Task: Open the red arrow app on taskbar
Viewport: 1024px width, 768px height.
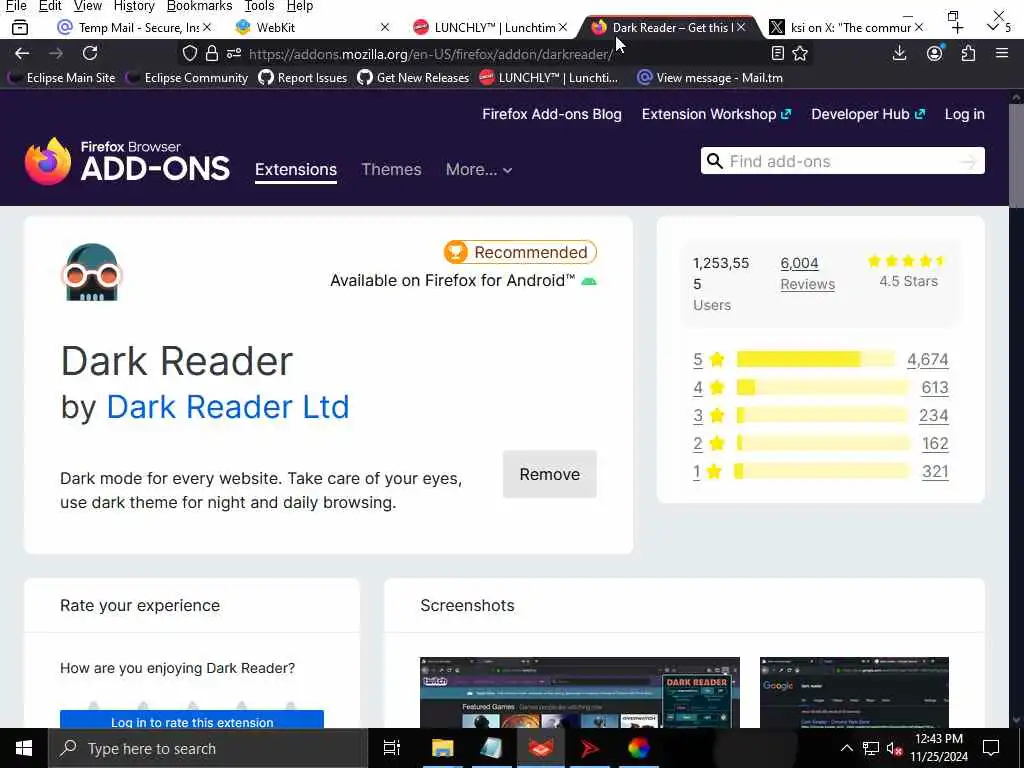Action: 590,748
